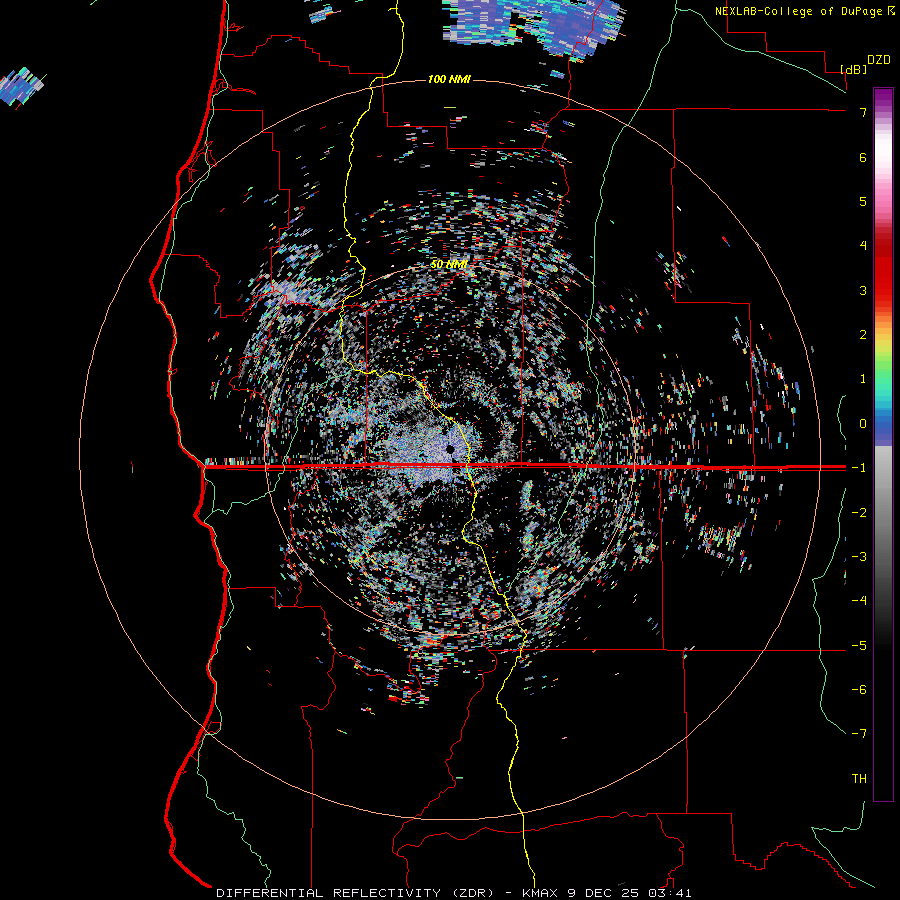Viewport: 900px width, 900px height.
Task: Click the 1 value on color scale
Action: (863, 379)
